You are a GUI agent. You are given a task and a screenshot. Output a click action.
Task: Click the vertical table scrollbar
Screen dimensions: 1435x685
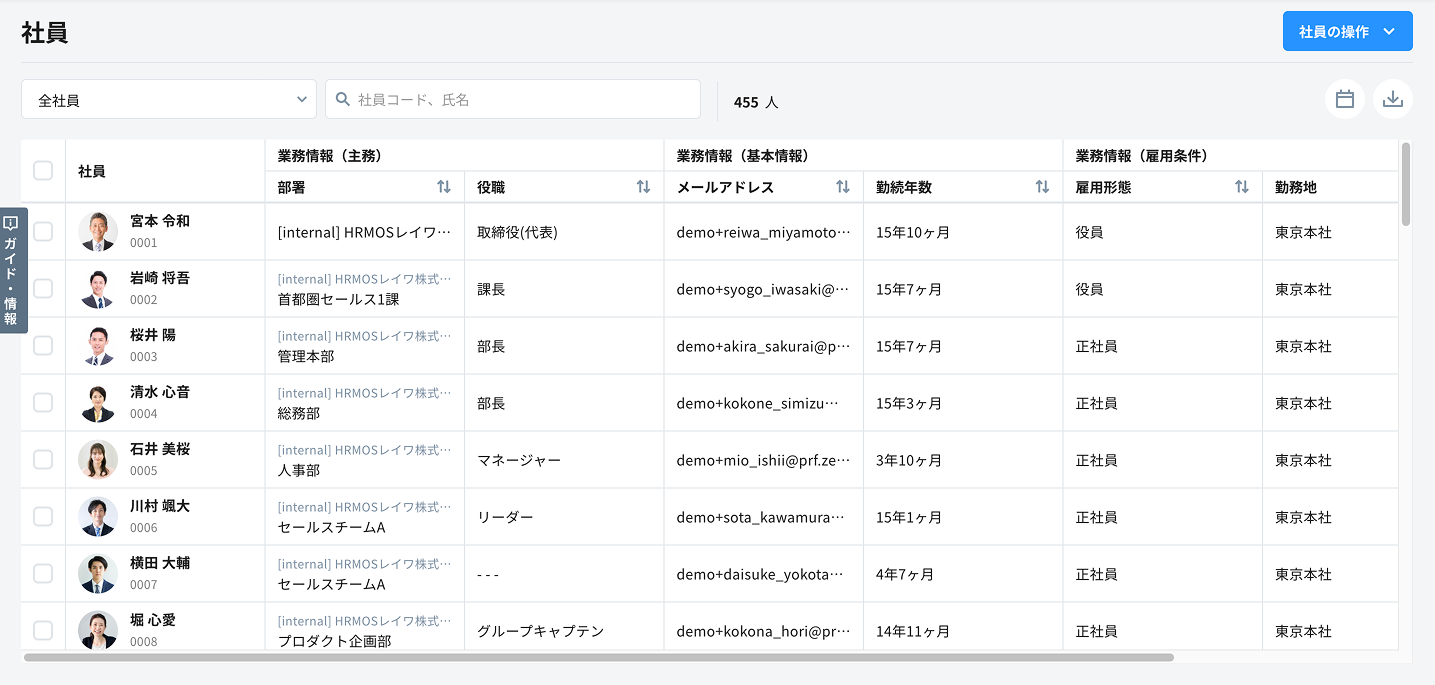click(x=1406, y=183)
